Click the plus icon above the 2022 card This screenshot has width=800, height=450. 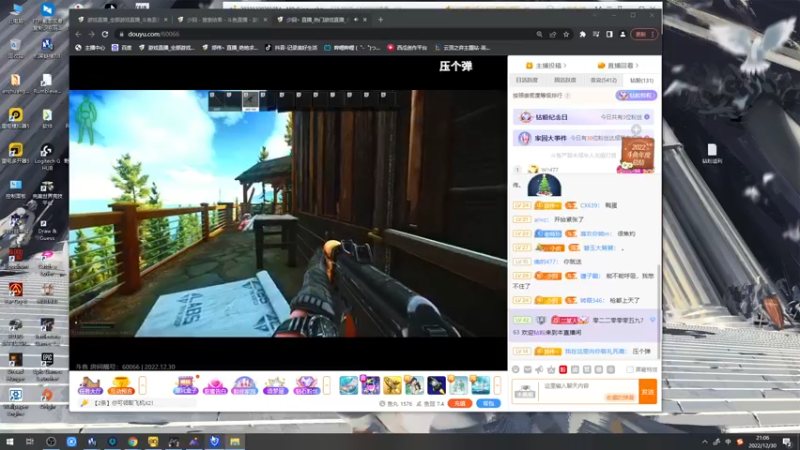(636, 130)
